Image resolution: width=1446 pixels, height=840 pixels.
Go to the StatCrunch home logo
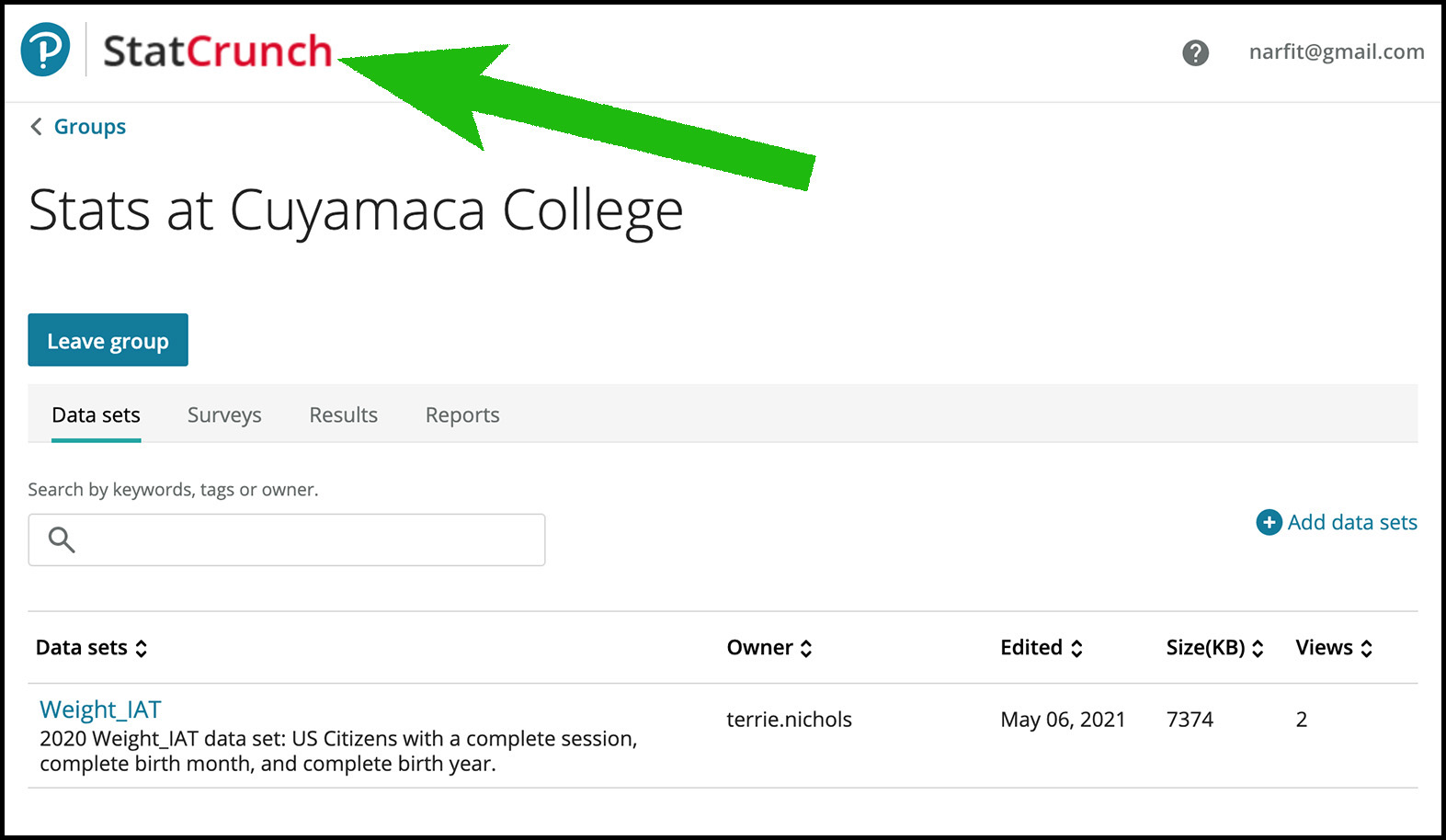(x=217, y=51)
